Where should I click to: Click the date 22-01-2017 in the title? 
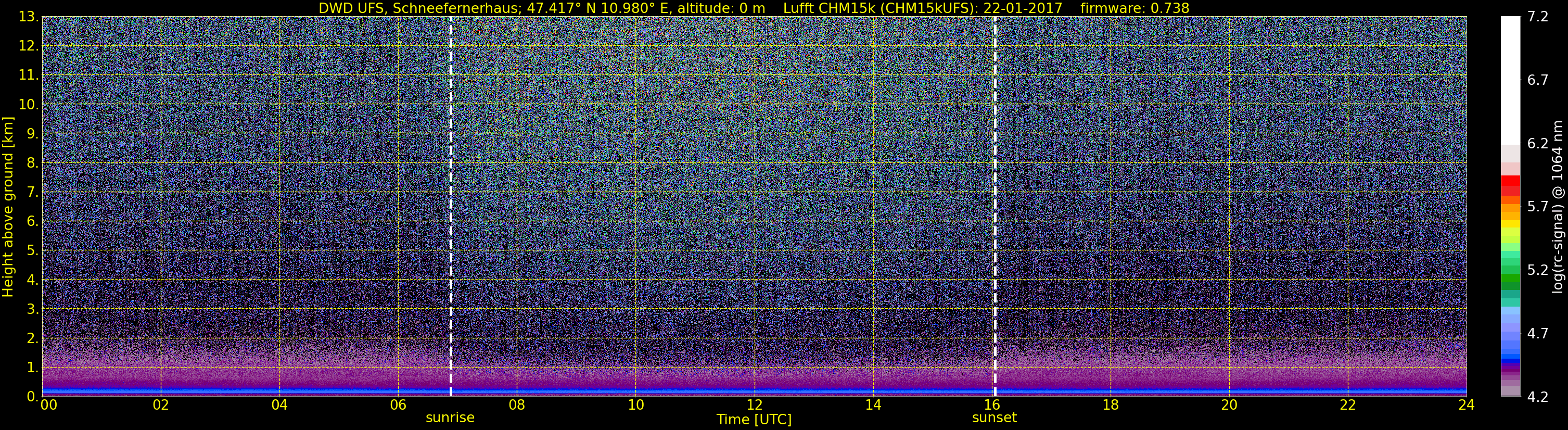(x=1023, y=8)
